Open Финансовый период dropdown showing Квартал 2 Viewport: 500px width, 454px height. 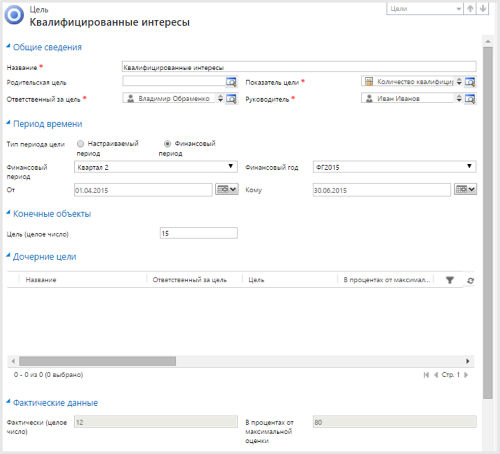point(156,167)
